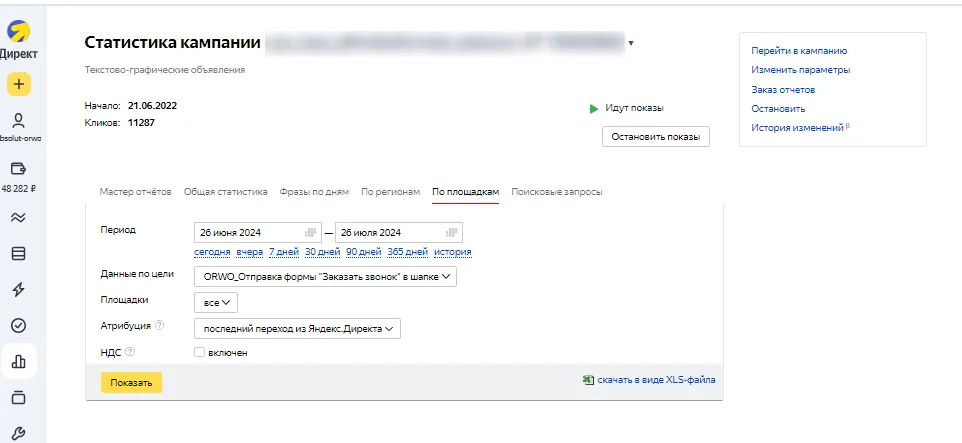Click the clicks count 11287

coord(141,123)
